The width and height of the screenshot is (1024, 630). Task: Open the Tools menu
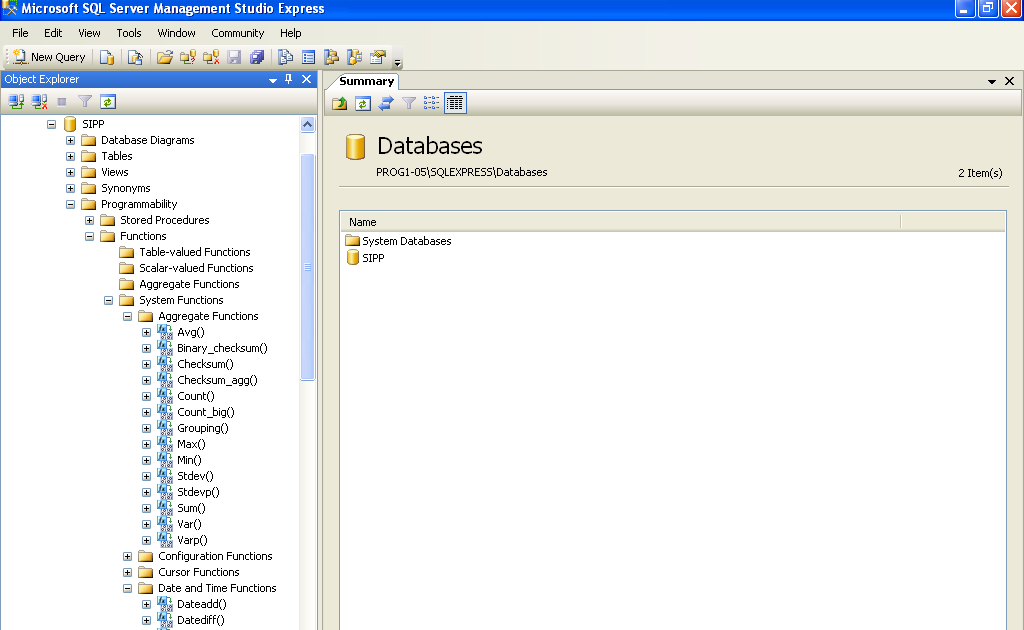click(129, 33)
